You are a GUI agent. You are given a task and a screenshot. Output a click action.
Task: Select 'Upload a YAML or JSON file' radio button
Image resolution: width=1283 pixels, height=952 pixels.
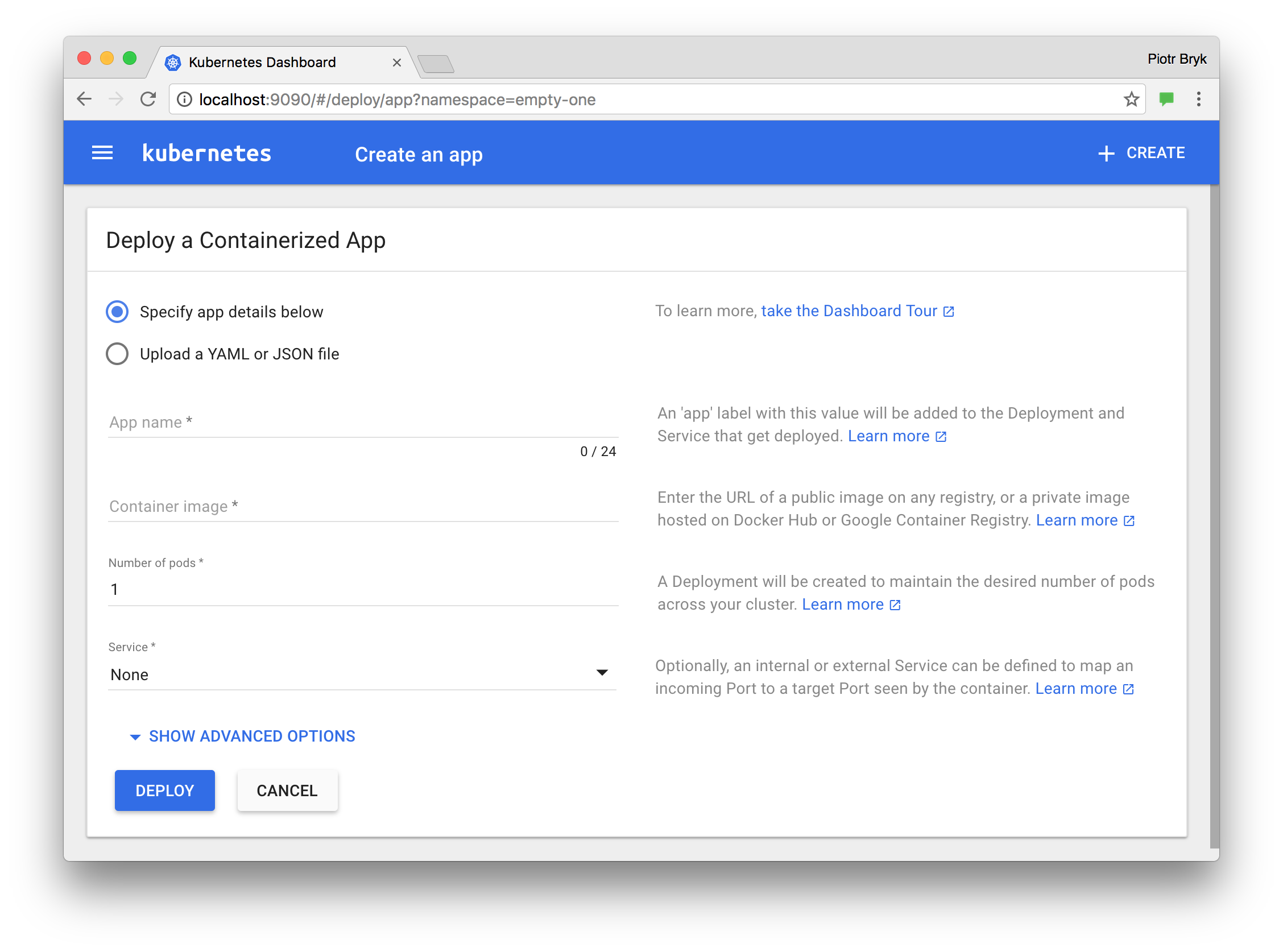pyautogui.click(x=117, y=353)
